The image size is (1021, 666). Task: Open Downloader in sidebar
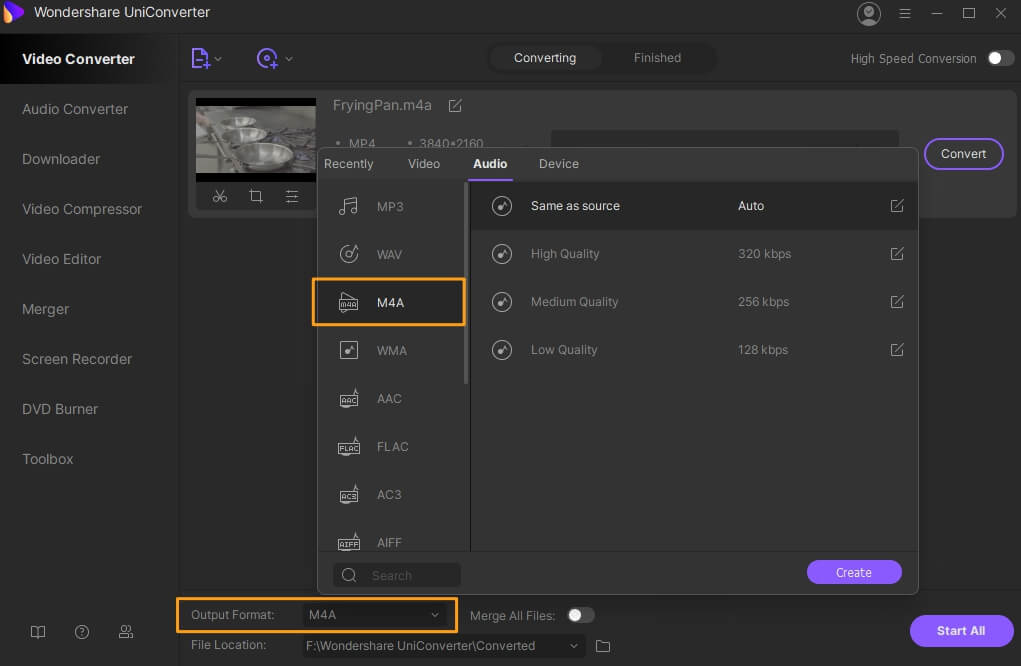point(61,160)
